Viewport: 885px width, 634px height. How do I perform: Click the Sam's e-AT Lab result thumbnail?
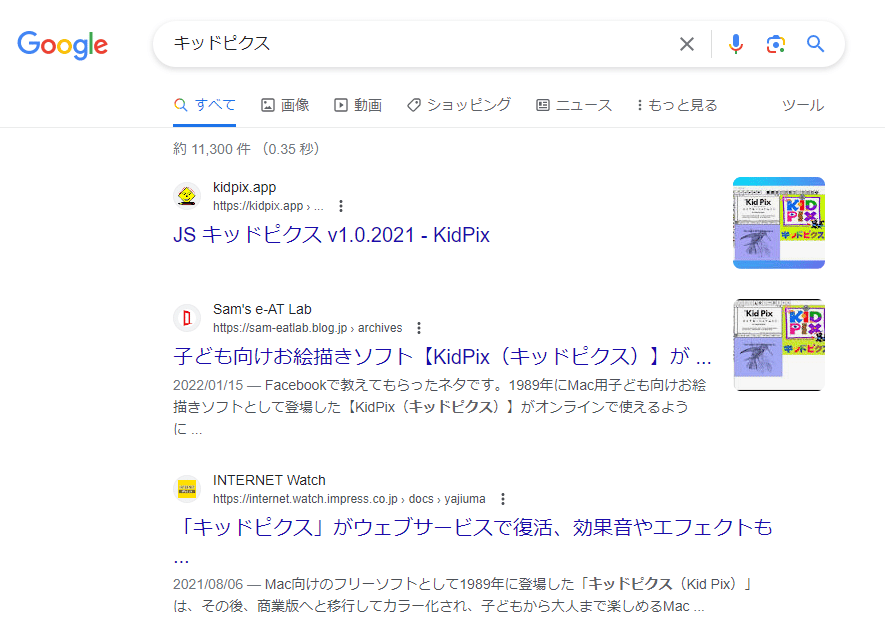pos(778,345)
